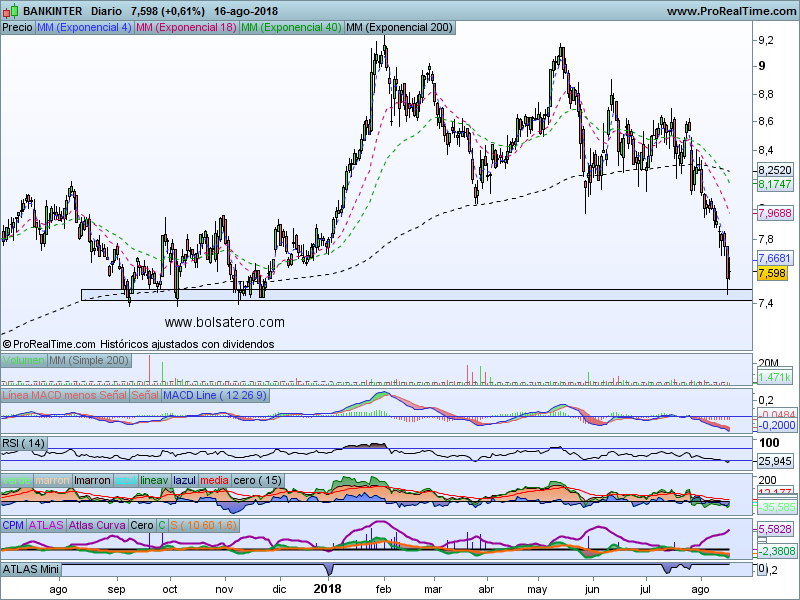Click the 8,2520 moving average price tag
This screenshot has width=800, height=600.
pyautogui.click(x=776, y=171)
